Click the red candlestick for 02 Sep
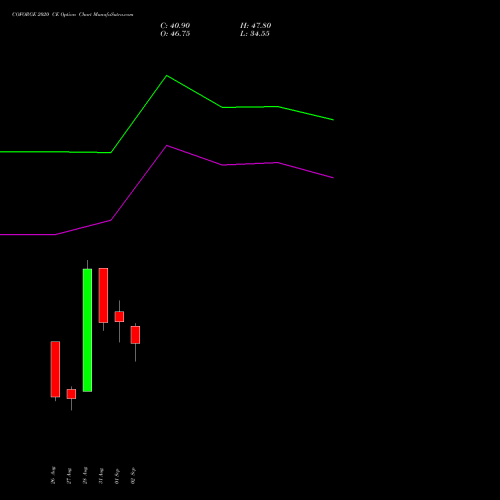Image resolution: width=500 pixels, height=500 pixels. (x=135, y=335)
